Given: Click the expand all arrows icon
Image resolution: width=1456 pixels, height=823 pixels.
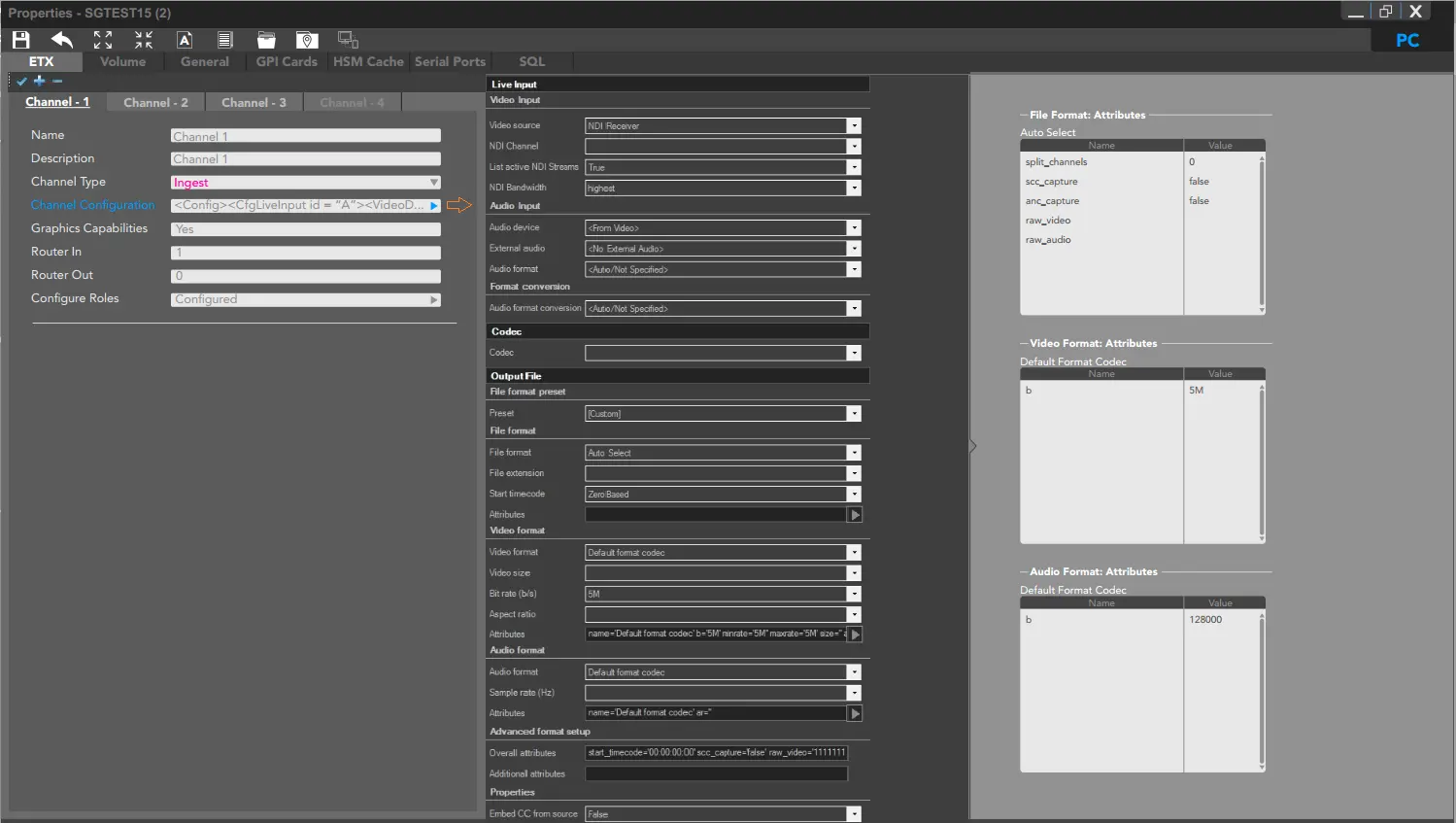Looking at the screenshot, I should pos(103,40).
